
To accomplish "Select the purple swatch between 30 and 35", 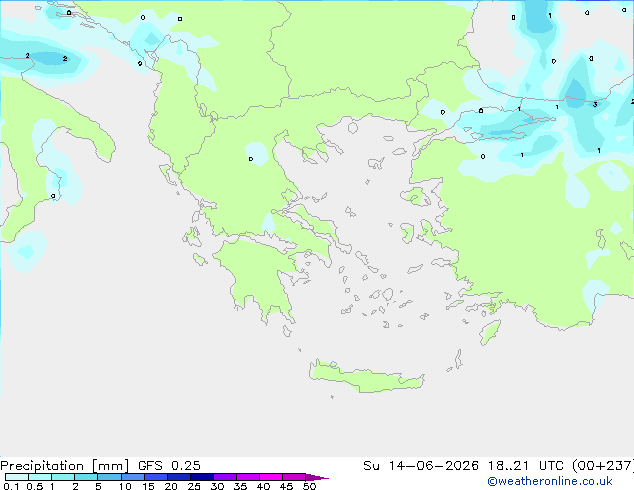I will click(x=224, y=477).
